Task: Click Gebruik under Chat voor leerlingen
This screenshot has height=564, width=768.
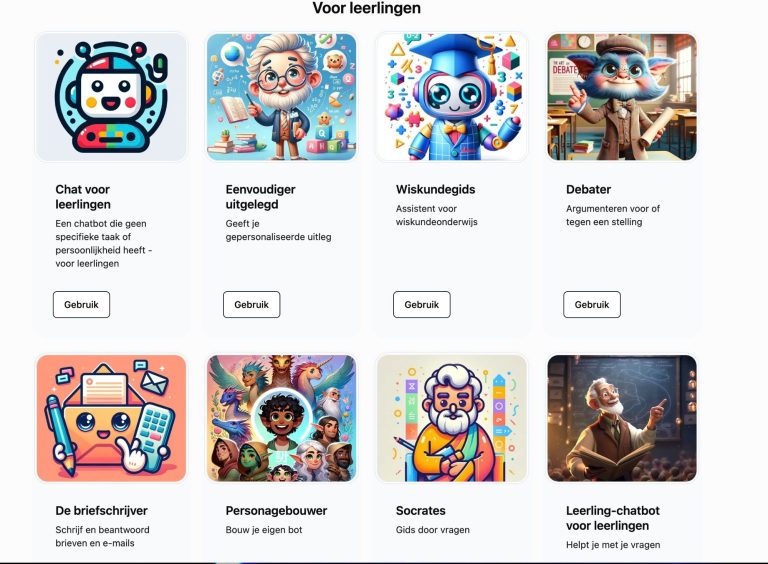Action: tap(81, 305)
